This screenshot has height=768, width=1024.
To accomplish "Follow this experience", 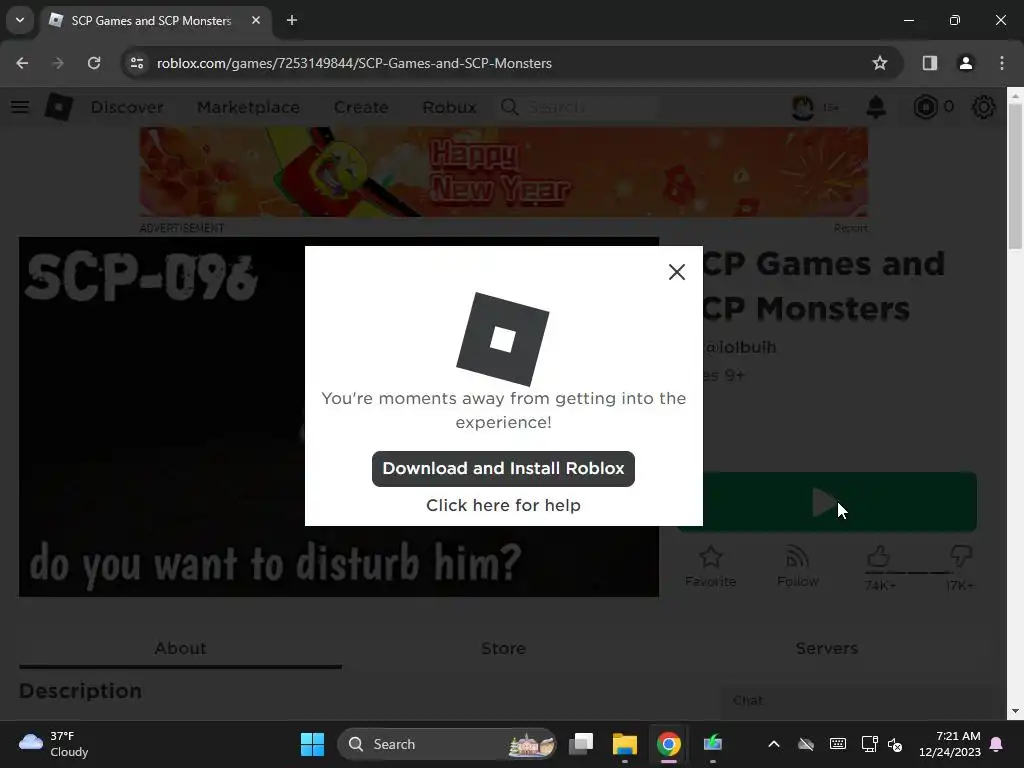I will coord(797,566).
